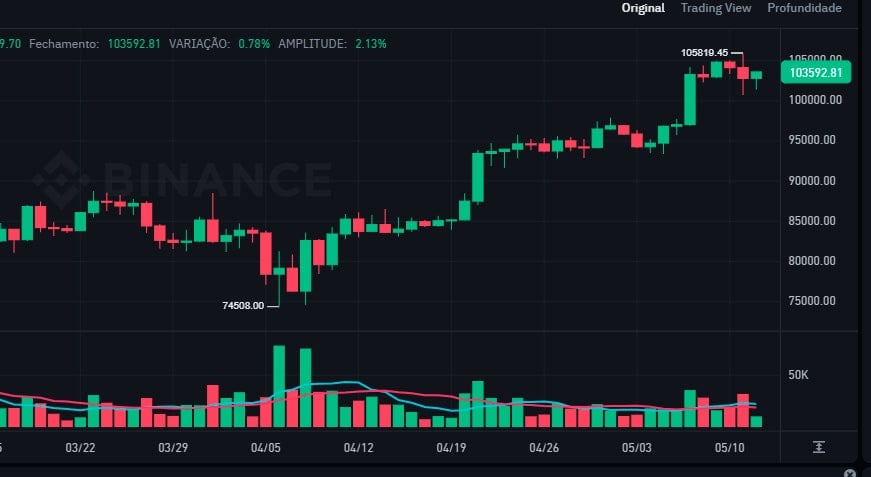Click the 05/10 date on time axis
871x477 pixels.
point(731,447)
